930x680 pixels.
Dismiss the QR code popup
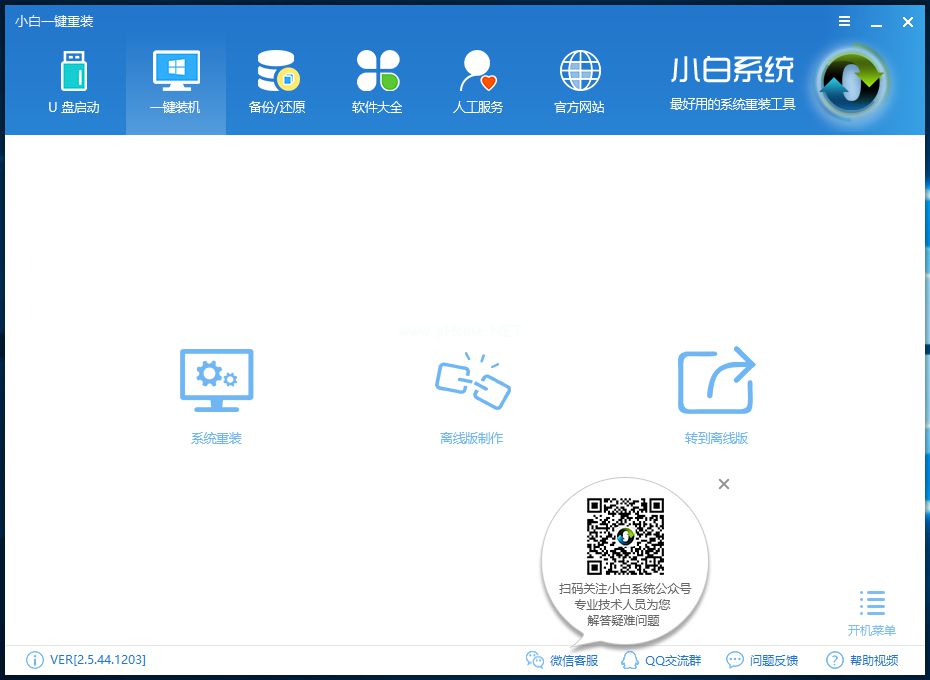723,484
